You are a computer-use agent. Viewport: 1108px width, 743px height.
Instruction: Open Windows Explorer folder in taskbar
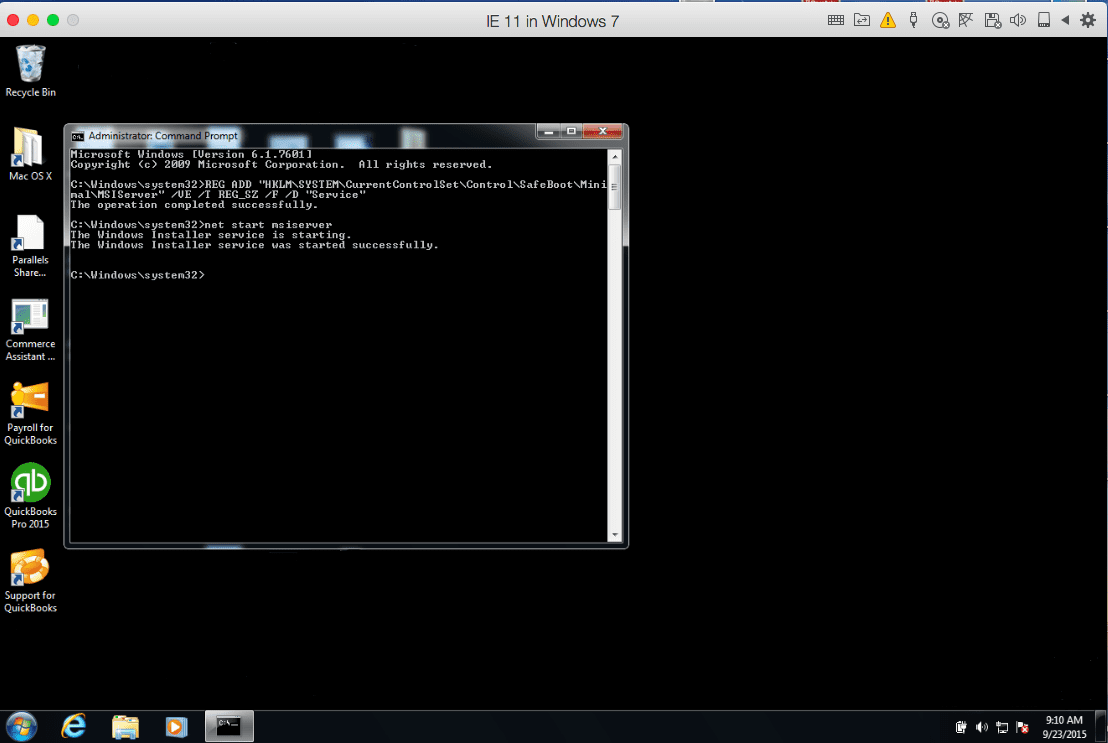coord(125,726)
